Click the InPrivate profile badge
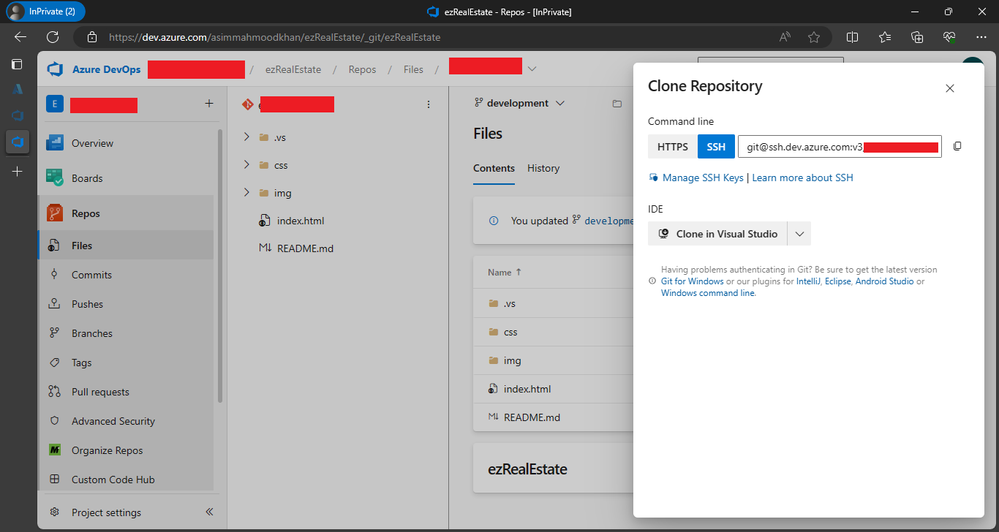Image resolution: width=999 pixels, height=532 pixels. click(x=45, y=11)
